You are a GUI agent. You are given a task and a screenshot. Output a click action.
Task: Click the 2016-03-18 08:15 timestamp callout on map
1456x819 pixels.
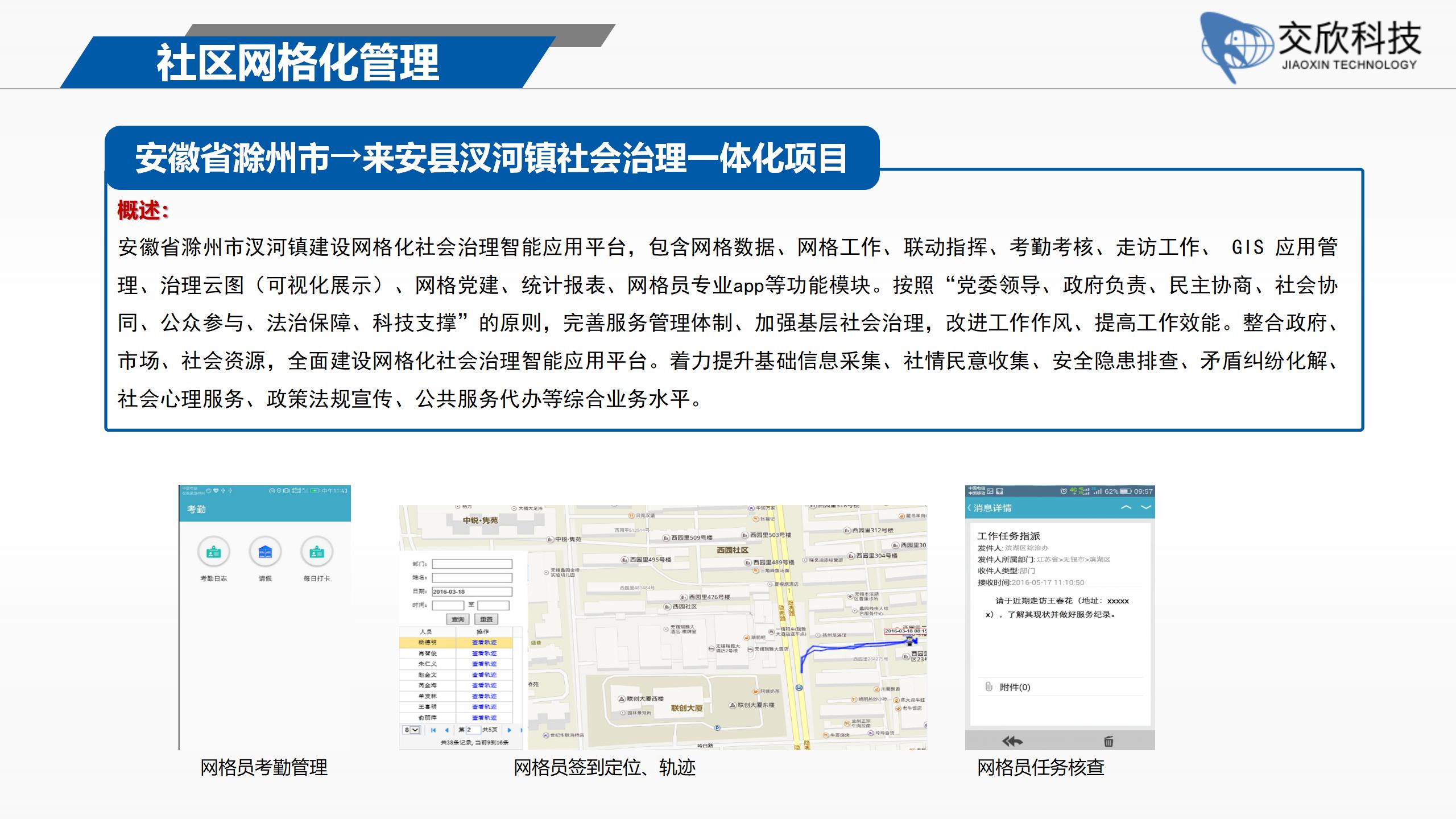905,631
